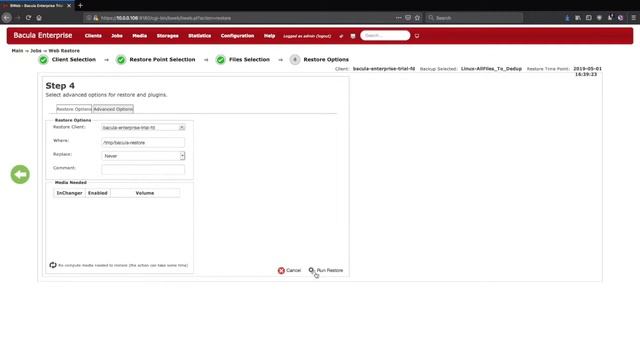Click the library icon in browser toolbar
Screen dimensions: 640x360
(578, 18)
